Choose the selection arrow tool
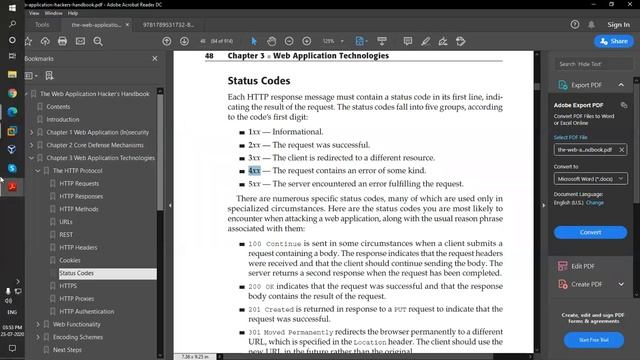The width and height of the screenshot is (640, 360). click(x=253, y=41)
